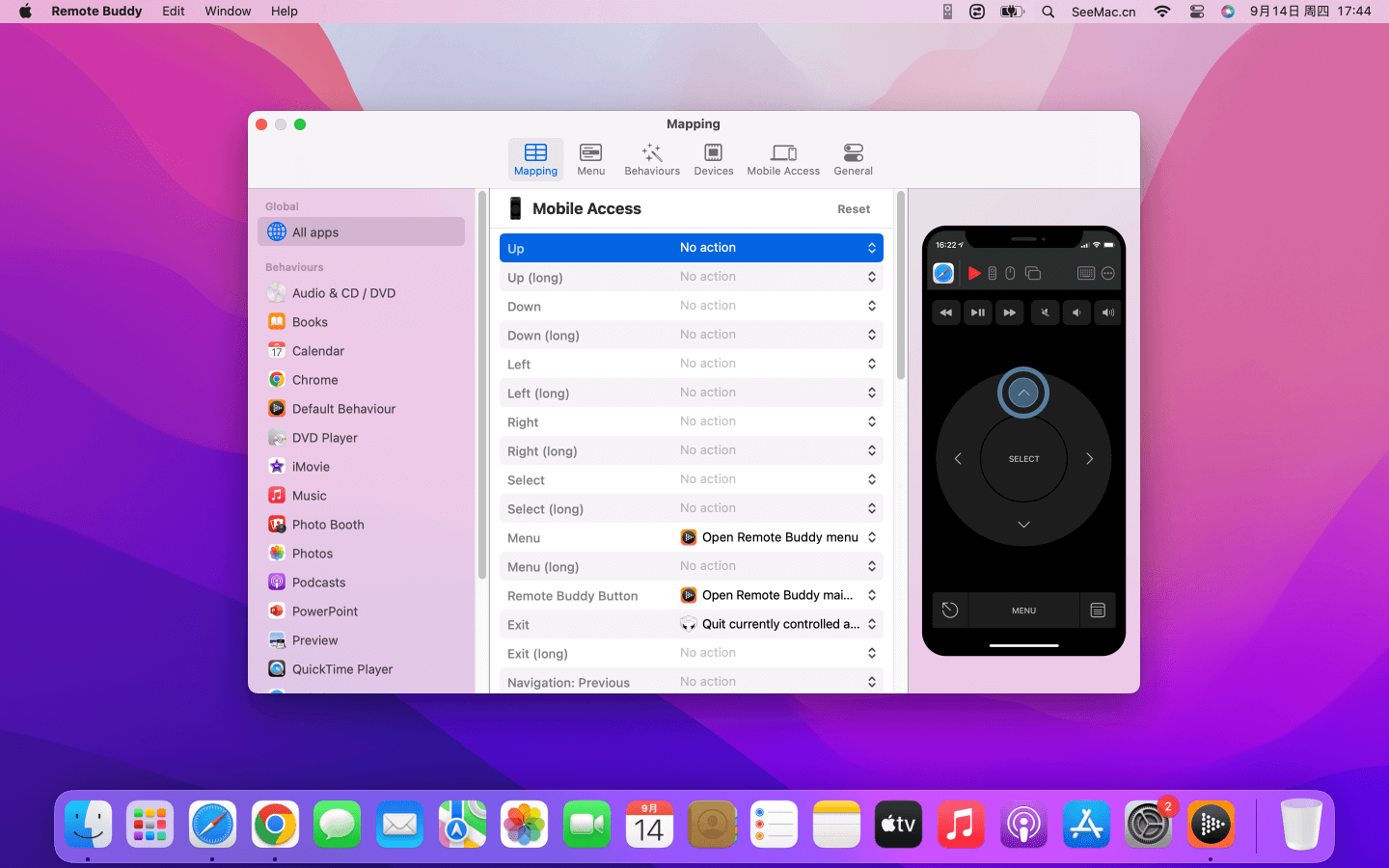Open the action dropdown for Down
The image size is (1389, 868).
[777, 306]
